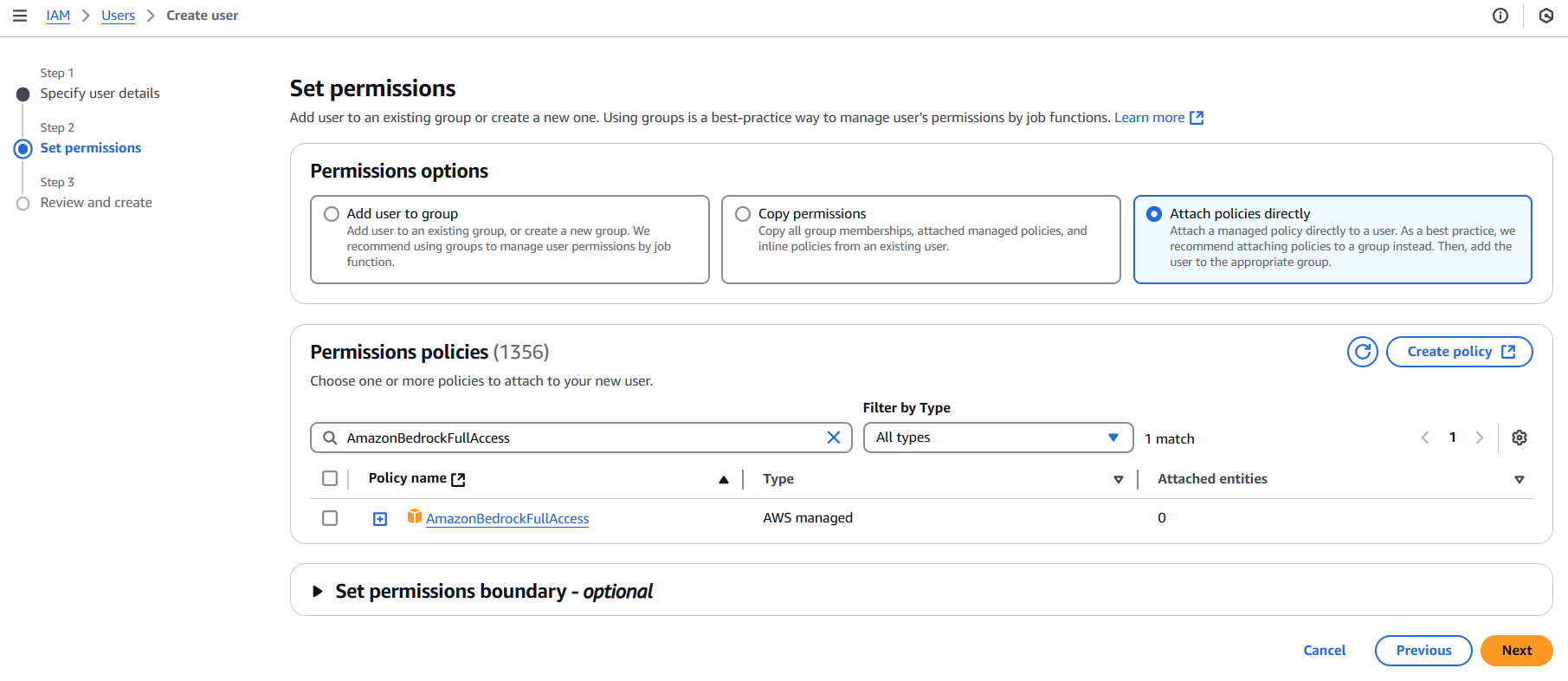Open the Filter by Type dropdown
This screenshot has width=1568, height=681.
(997, 438)
